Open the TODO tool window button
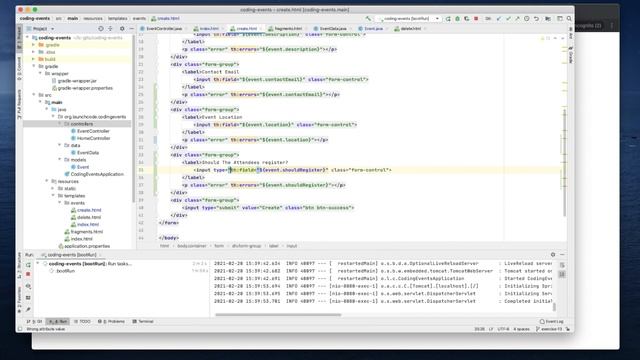Image resolution: width=640 pixels, height=360 pixels. coord(82,322)
